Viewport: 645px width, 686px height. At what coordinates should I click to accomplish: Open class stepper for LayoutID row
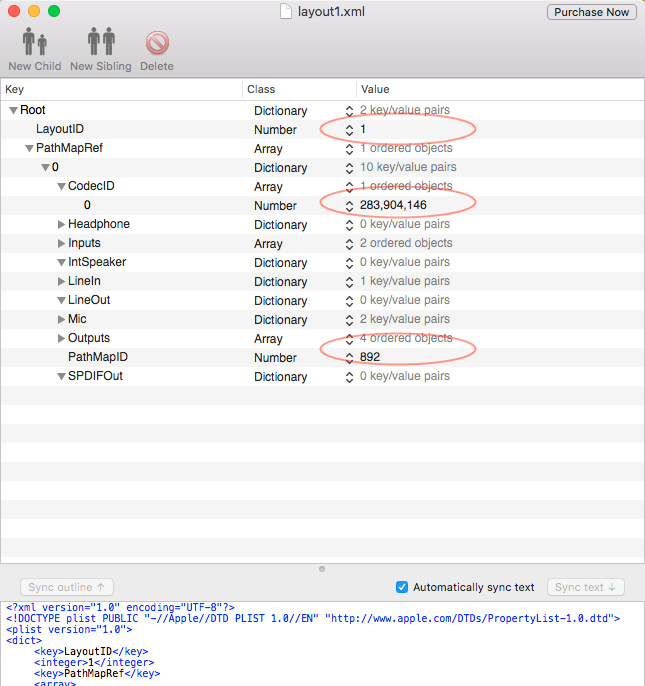point(349,130)
